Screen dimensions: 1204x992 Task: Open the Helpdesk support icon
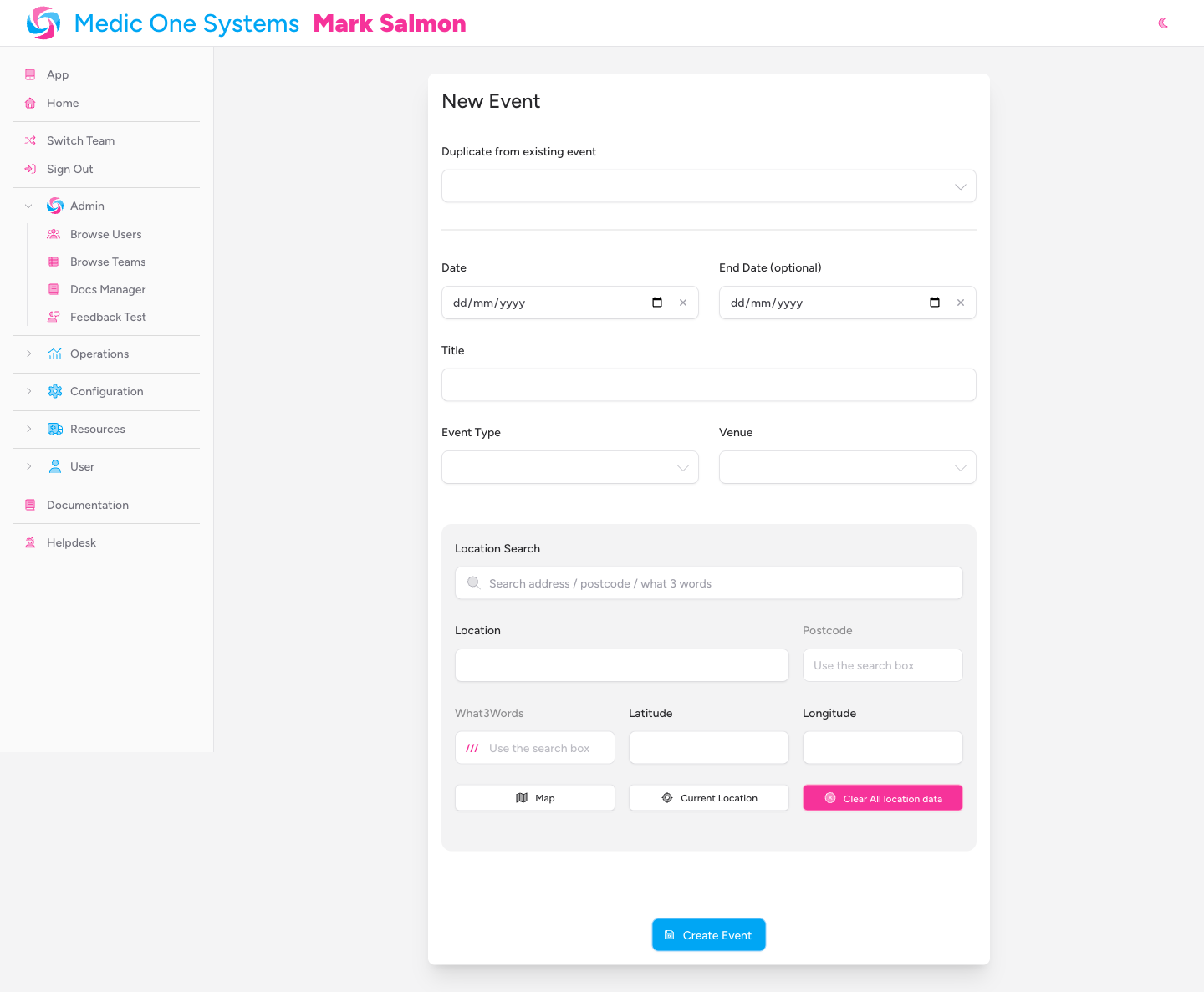tap(30, 542)
